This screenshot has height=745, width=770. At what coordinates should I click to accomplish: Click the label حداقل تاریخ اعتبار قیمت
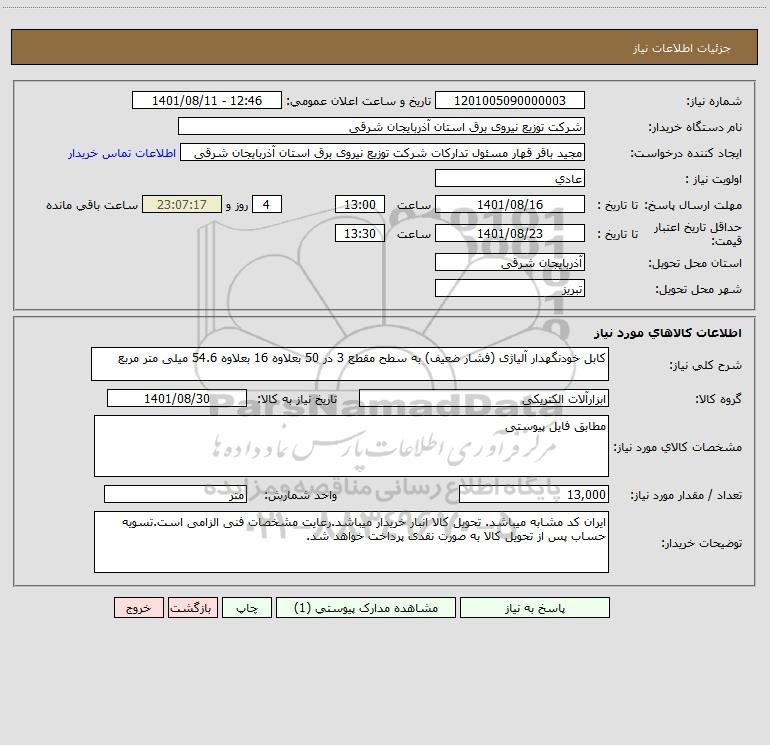pos(698,234)
